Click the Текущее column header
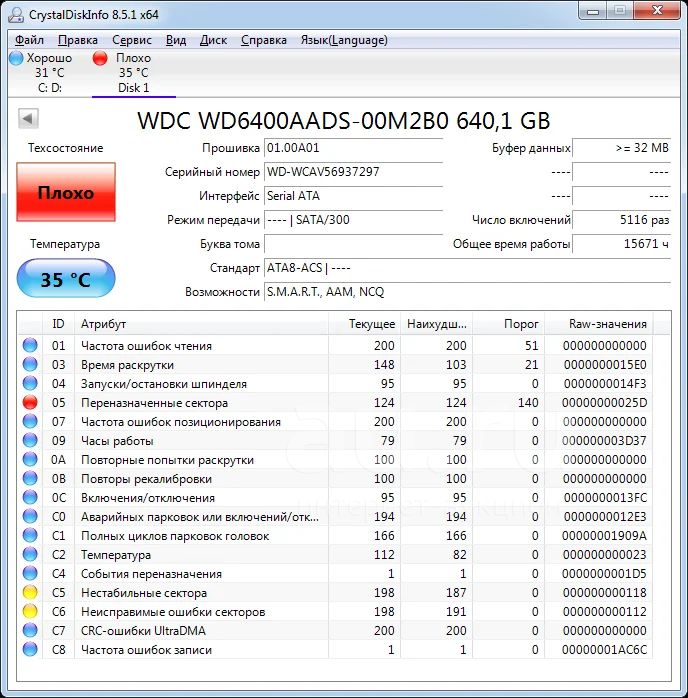688x698 pixels. click(364, 324)
